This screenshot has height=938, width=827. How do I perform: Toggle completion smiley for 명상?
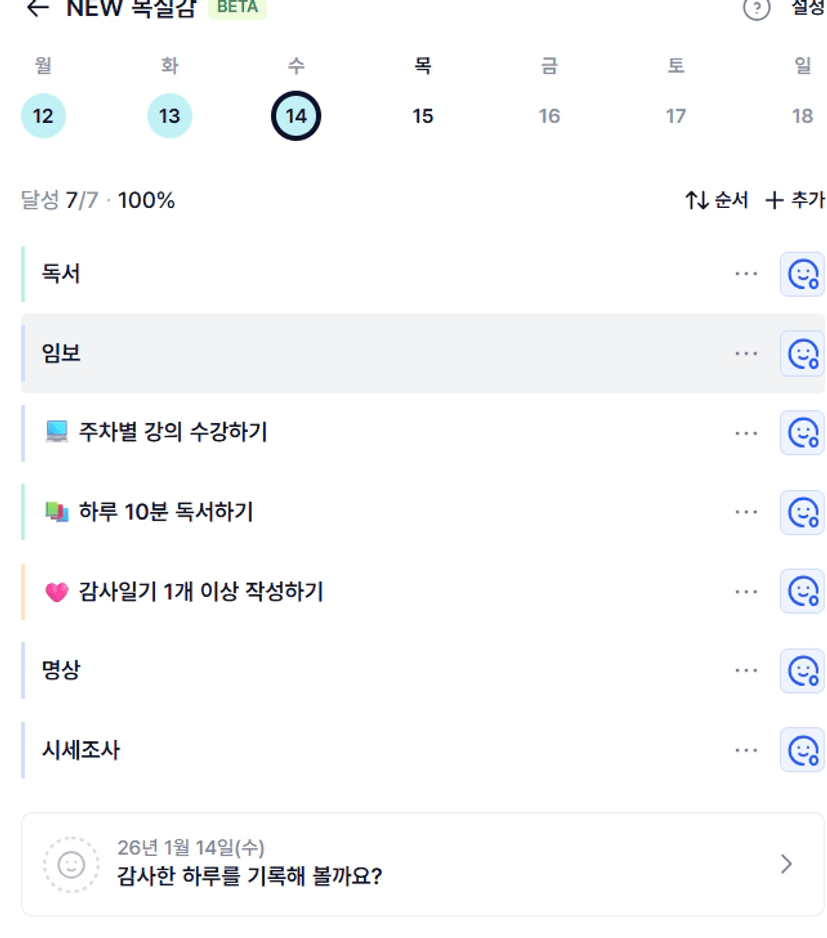pyautogui.click(x=802, y=670)
